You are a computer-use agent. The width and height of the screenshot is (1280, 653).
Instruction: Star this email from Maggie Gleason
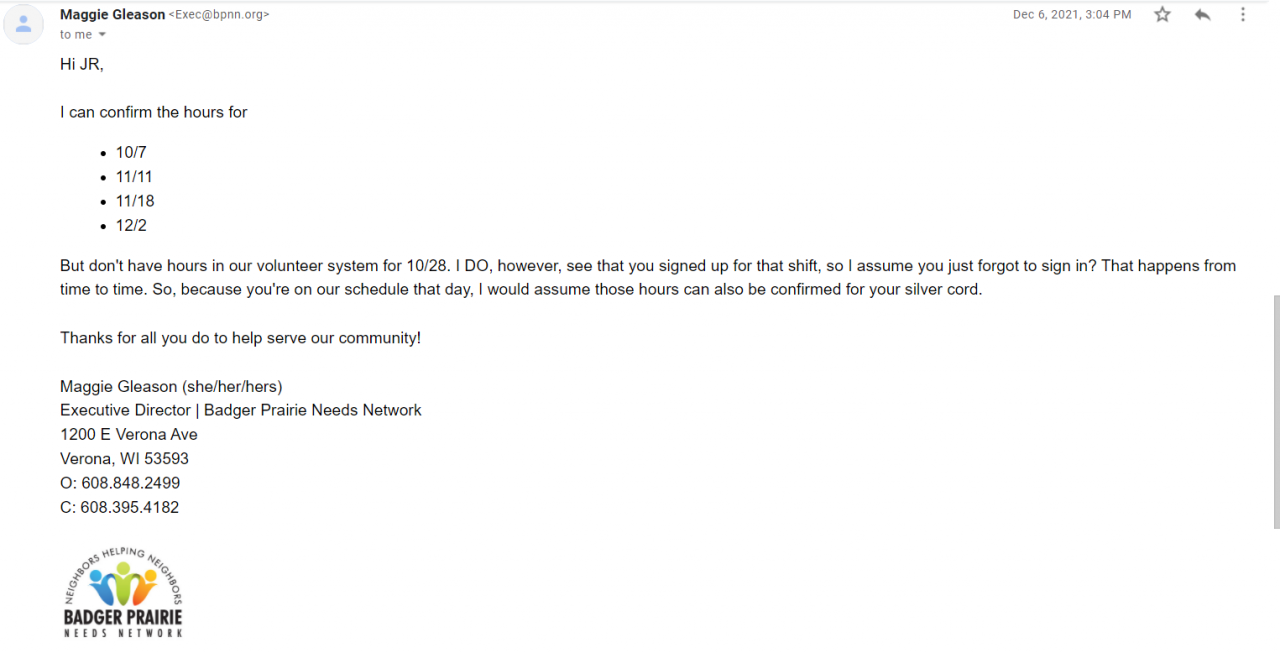click(x=1162, y=15)
